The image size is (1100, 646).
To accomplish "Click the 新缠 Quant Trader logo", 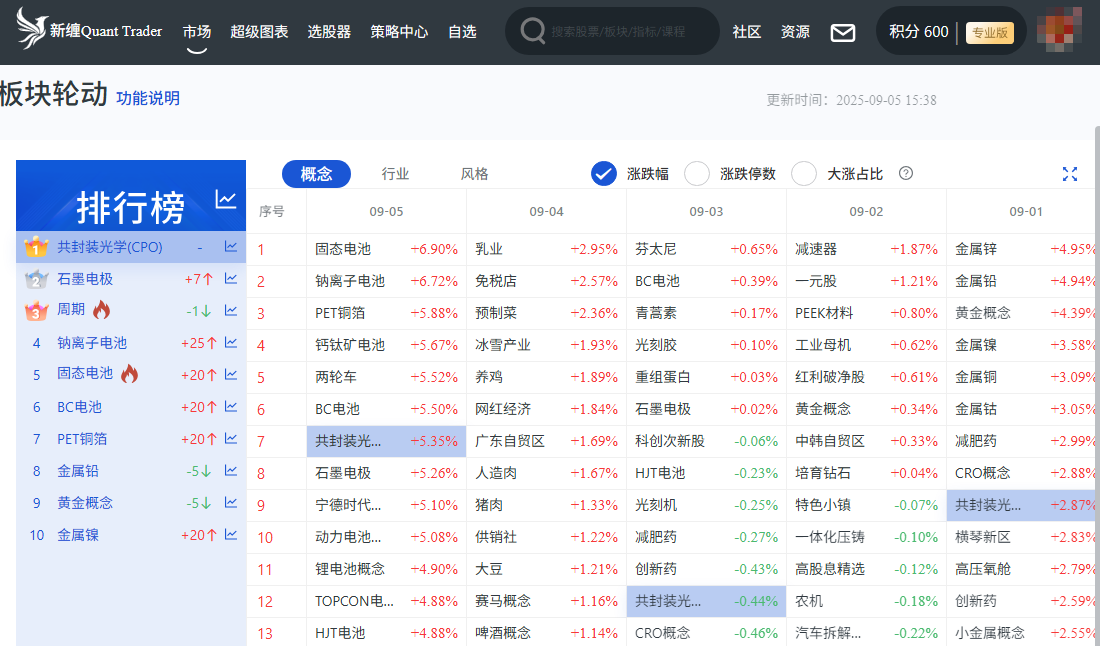I will 89,30.
